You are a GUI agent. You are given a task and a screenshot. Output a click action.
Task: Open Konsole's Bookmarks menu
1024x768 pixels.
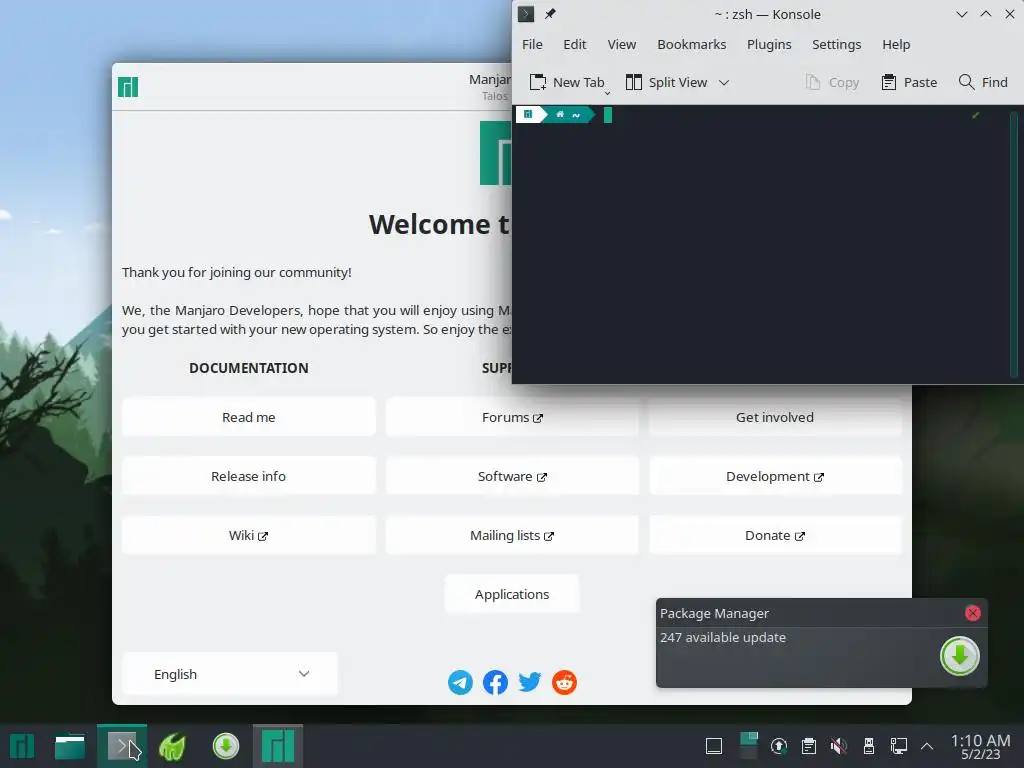pos(692,44)
